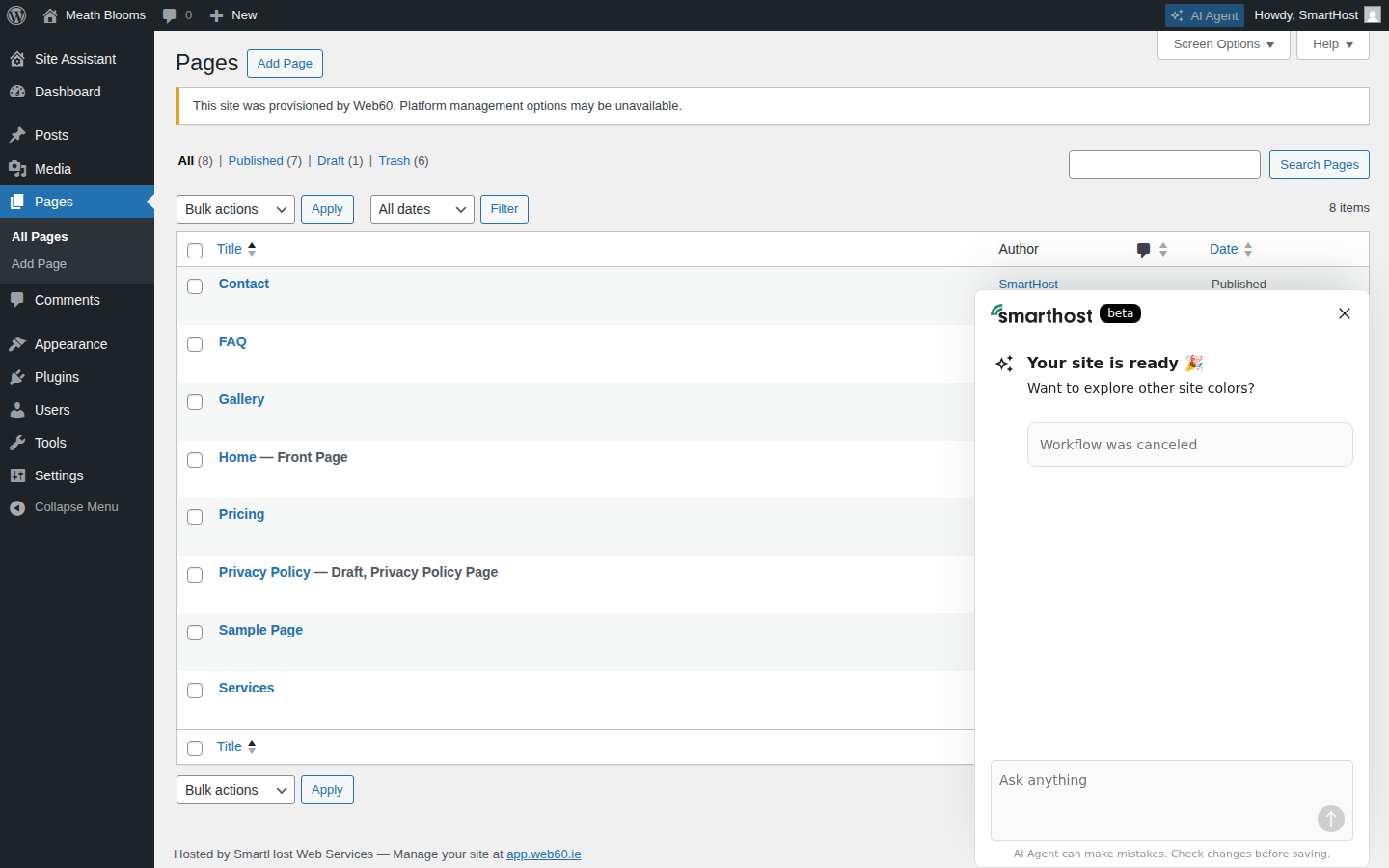Screen dimensions: 1389x868
Task: Select all pages with header checkbox
Action: (195, 250)
